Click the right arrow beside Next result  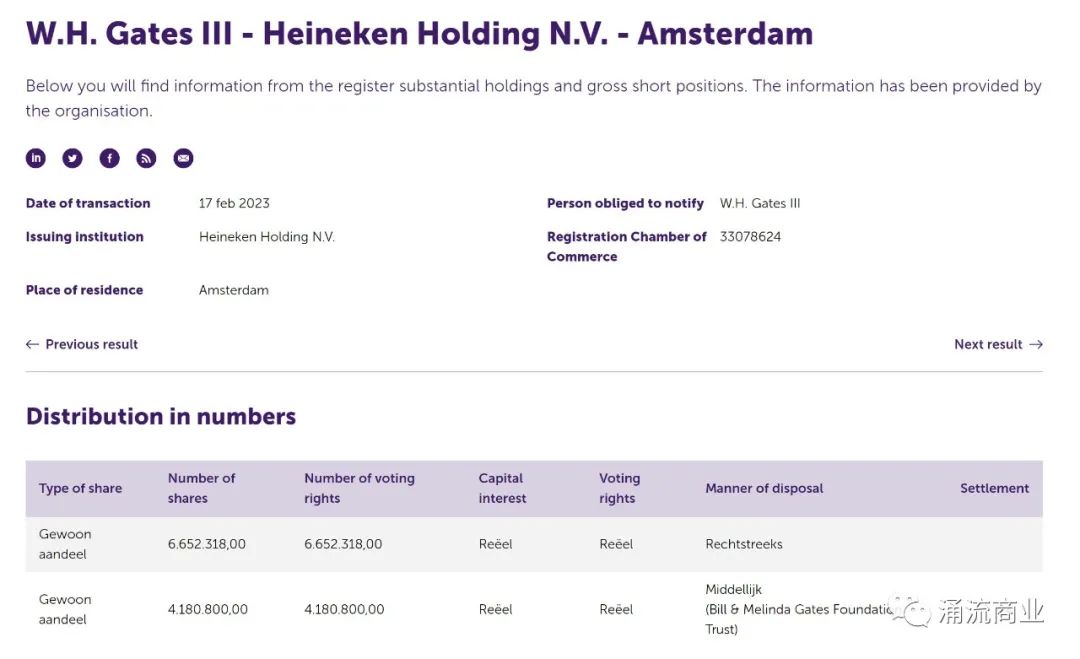1036,344
